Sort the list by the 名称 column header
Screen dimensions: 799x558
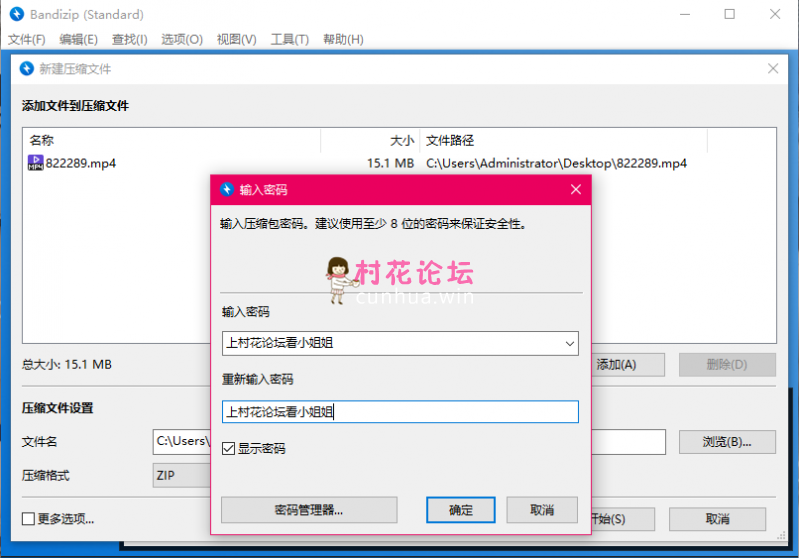pyautogui.click(x=172, y=141)
